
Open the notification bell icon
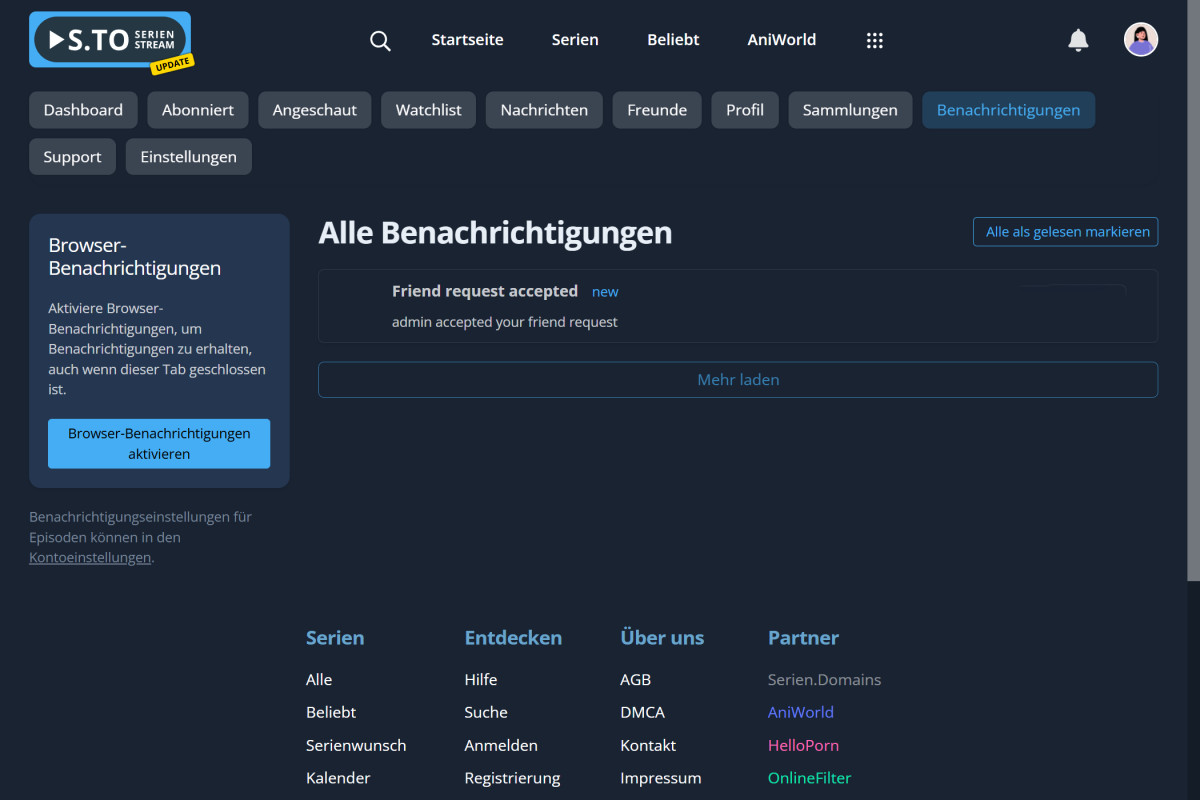[1078, 40]
